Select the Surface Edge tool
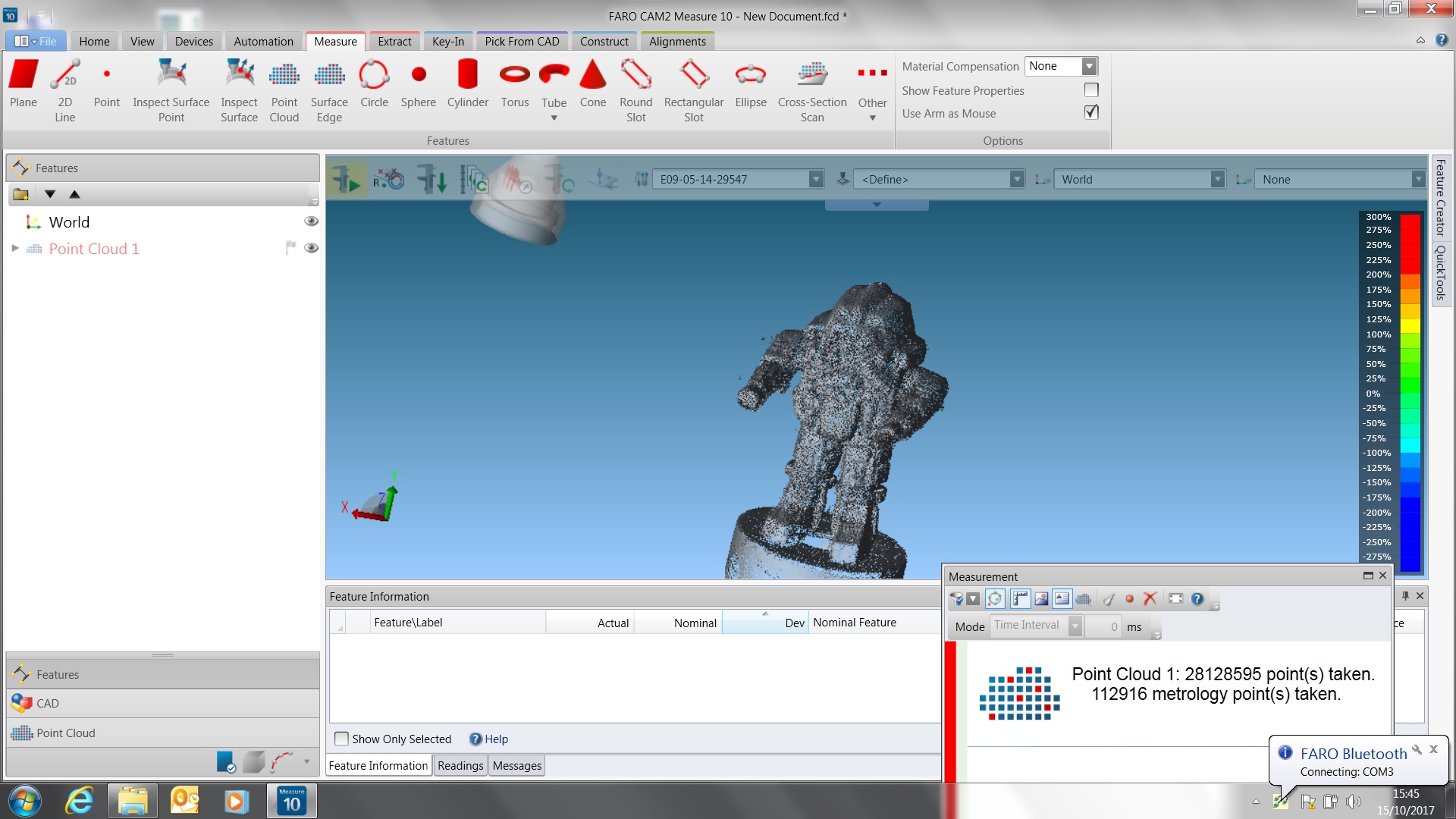The image size is (1456, 819). [329, 90]
